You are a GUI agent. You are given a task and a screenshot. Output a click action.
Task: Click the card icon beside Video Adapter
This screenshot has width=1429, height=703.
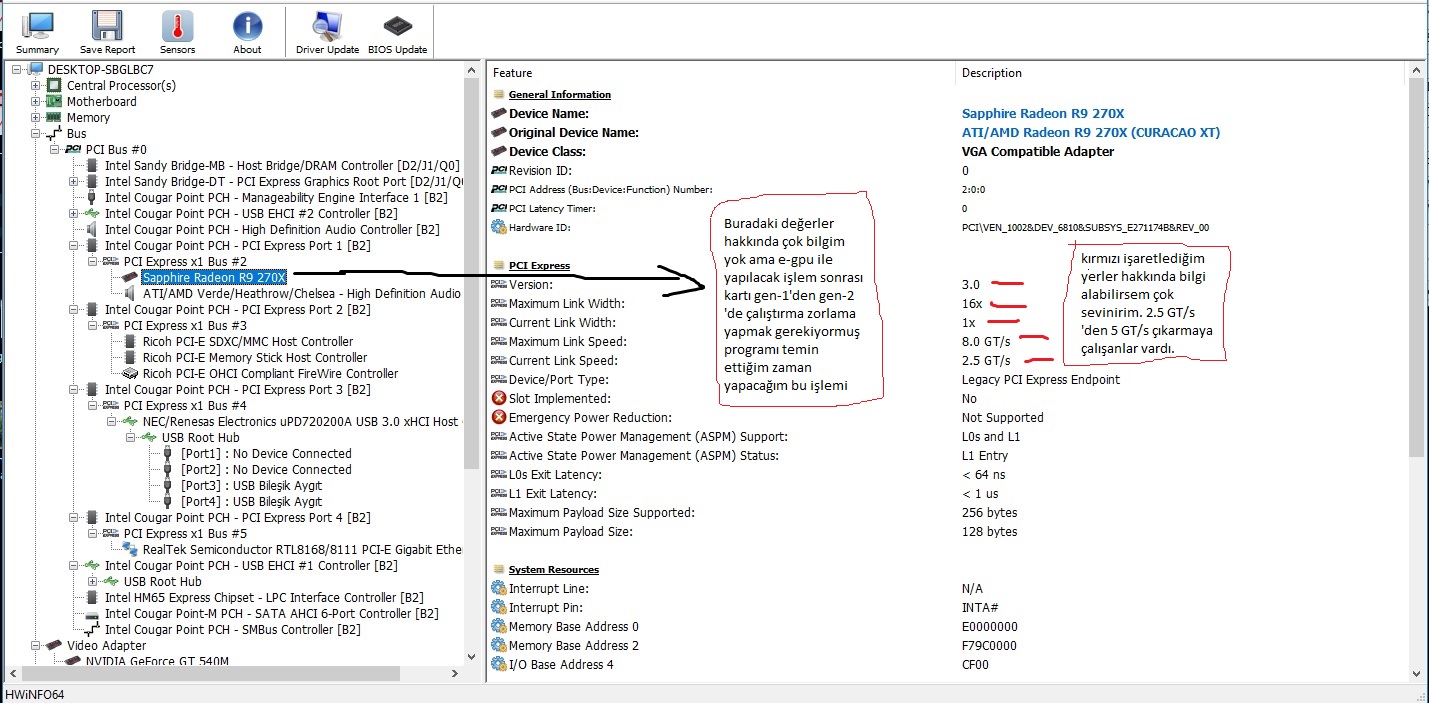pos(55,645)
